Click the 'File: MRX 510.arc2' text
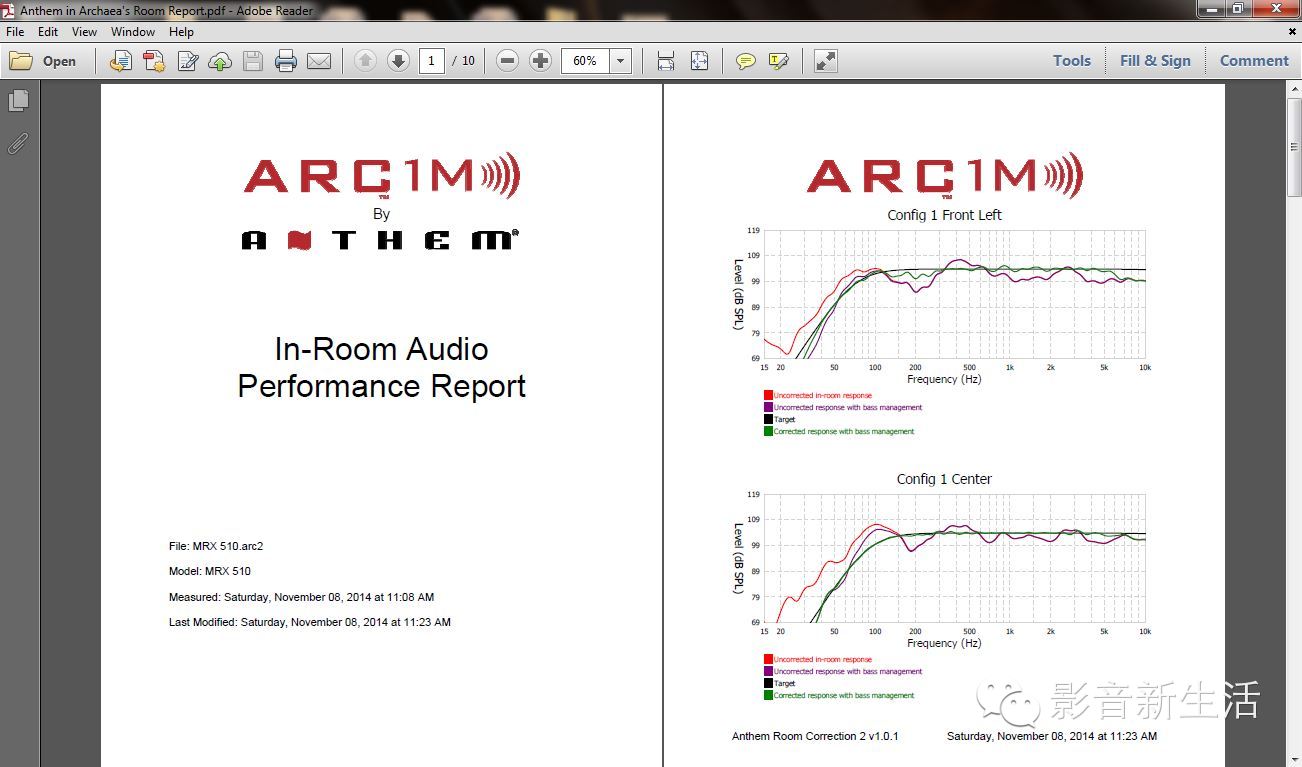 [216, 547]
